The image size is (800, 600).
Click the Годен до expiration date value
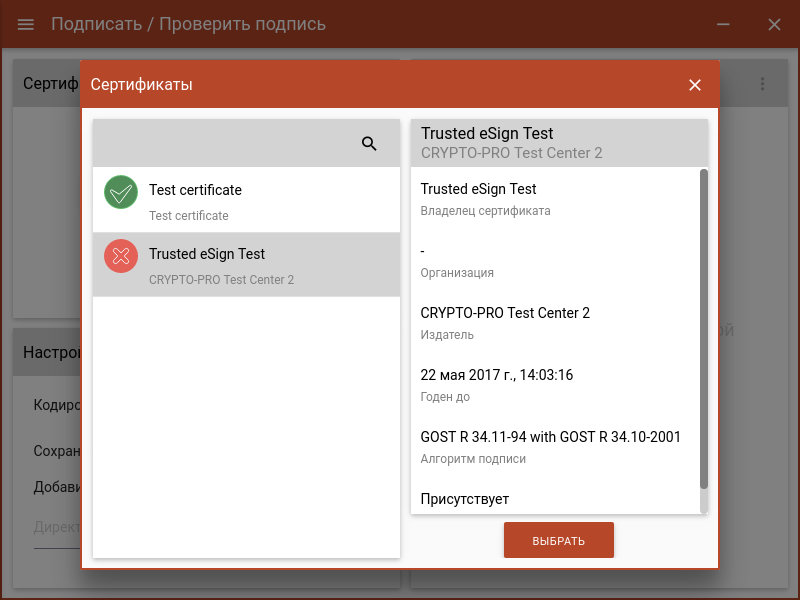(x=493, y=375)
